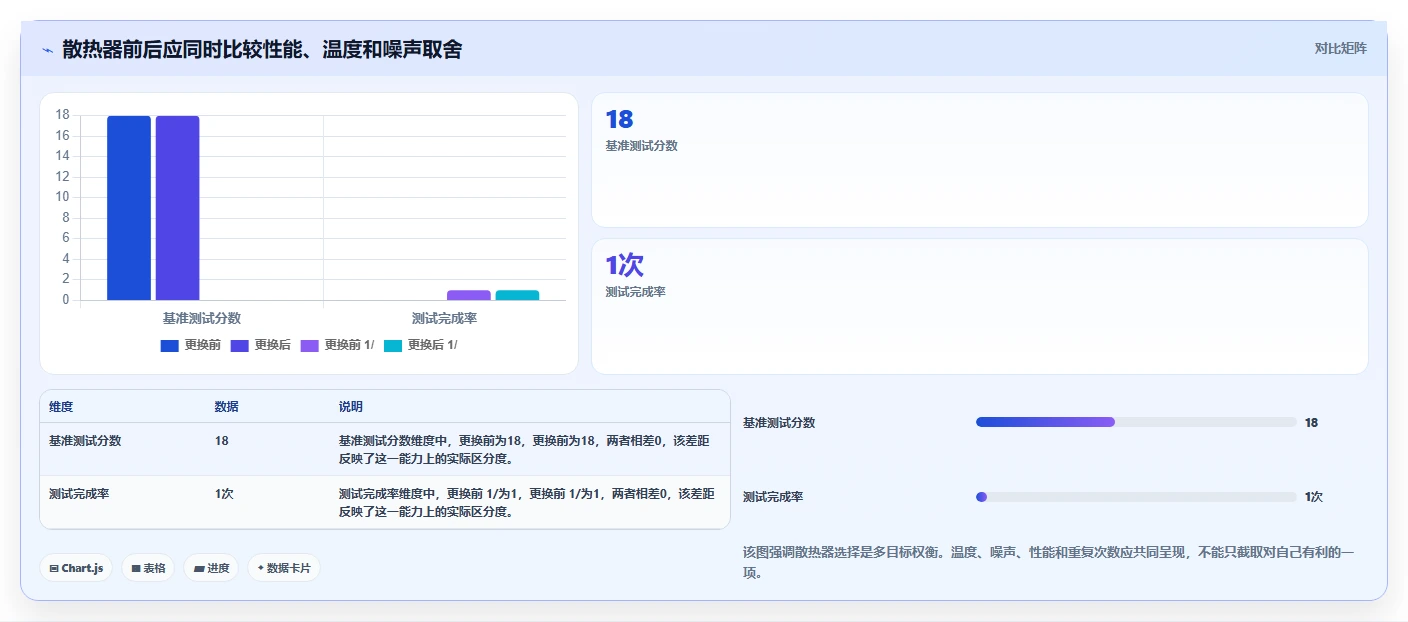The height and width of the screenshot is (622, 1408).
Task: Click the 基准测试分数 label beside the progress bar
Action: 779,423
